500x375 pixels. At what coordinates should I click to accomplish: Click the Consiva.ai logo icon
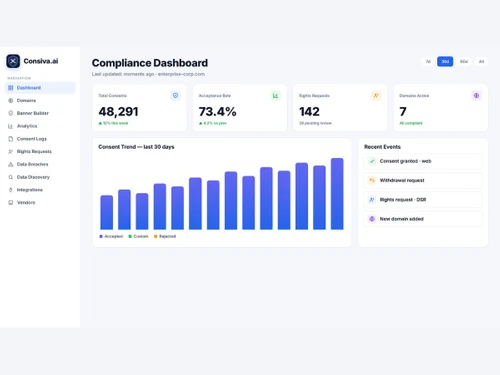pos(13,61)
